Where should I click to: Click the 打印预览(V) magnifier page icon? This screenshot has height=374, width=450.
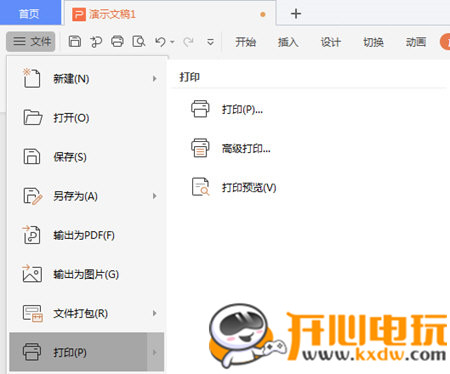click(200, 187)
